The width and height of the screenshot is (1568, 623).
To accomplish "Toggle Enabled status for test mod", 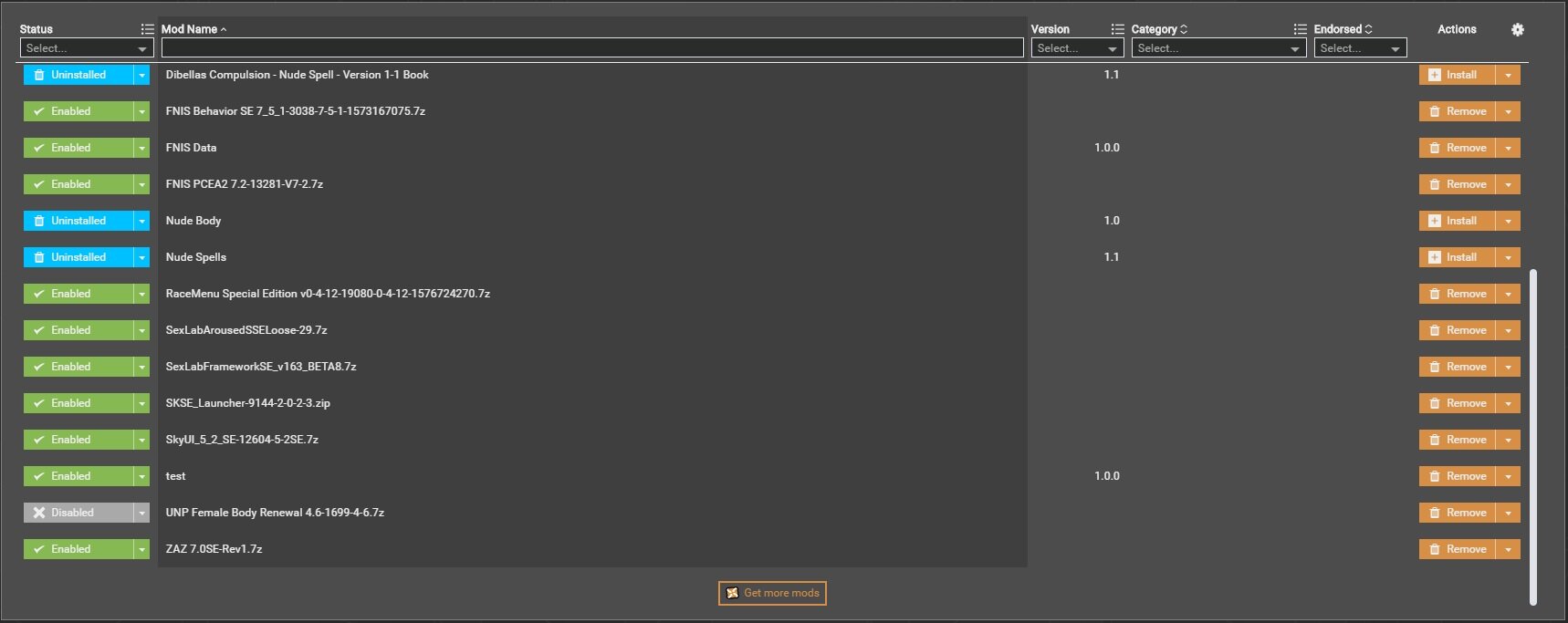I will [x=78, y=476].
